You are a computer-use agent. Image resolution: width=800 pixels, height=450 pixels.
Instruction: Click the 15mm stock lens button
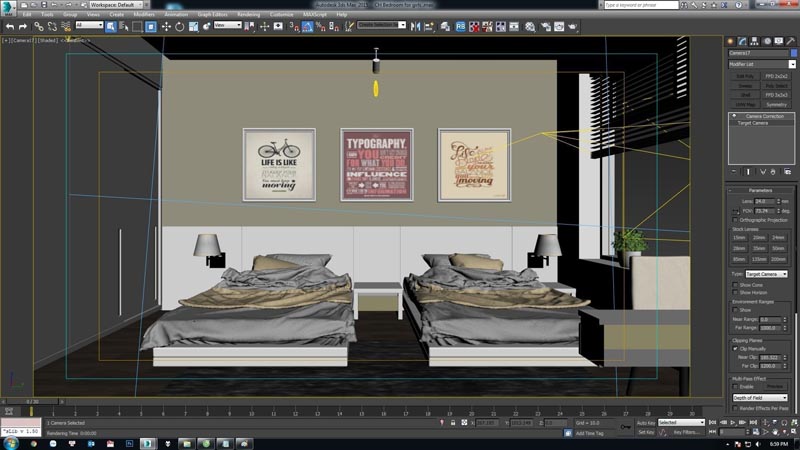coord(739,237)
